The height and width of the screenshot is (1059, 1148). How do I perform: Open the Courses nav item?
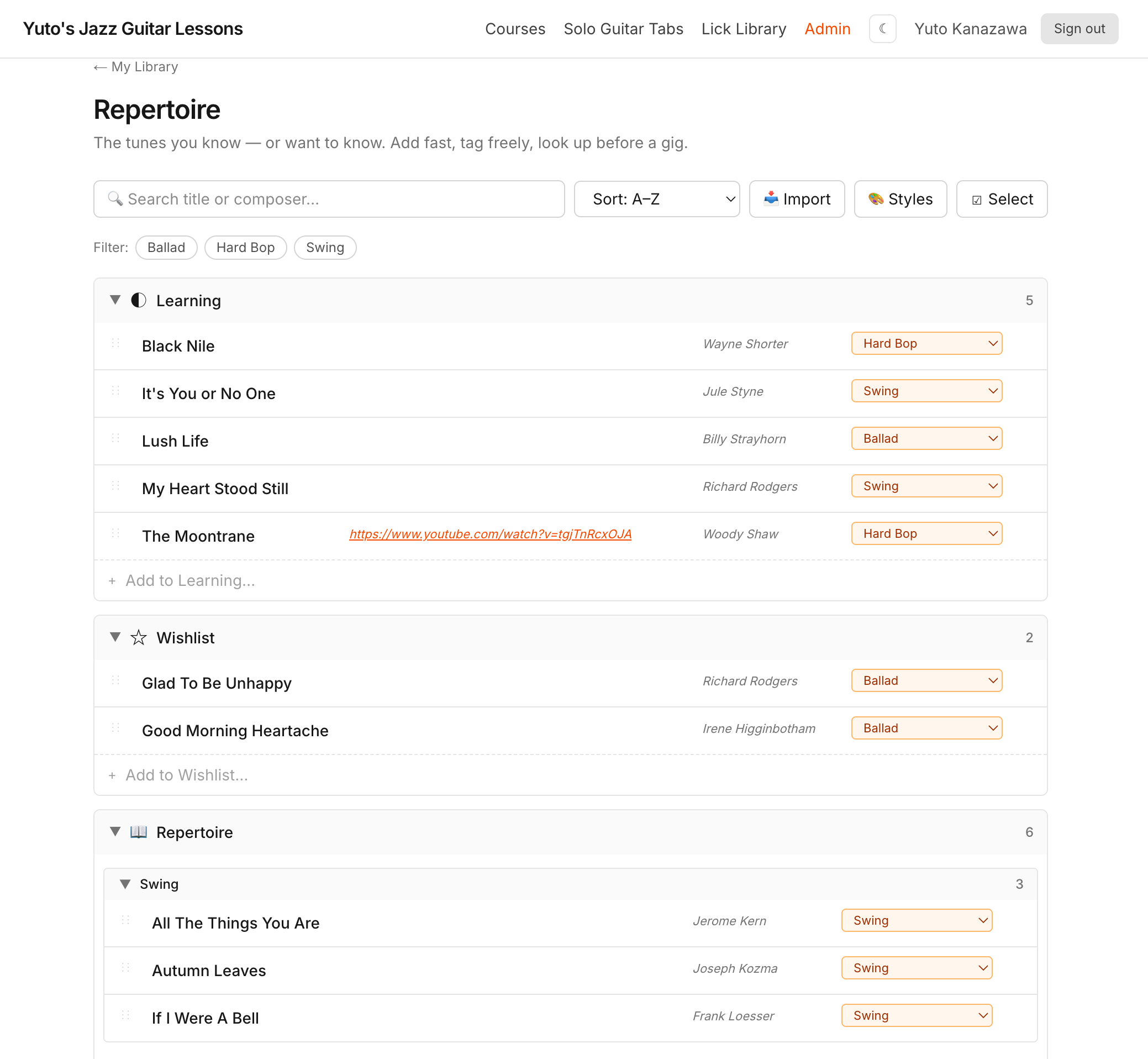click(514, 29)
